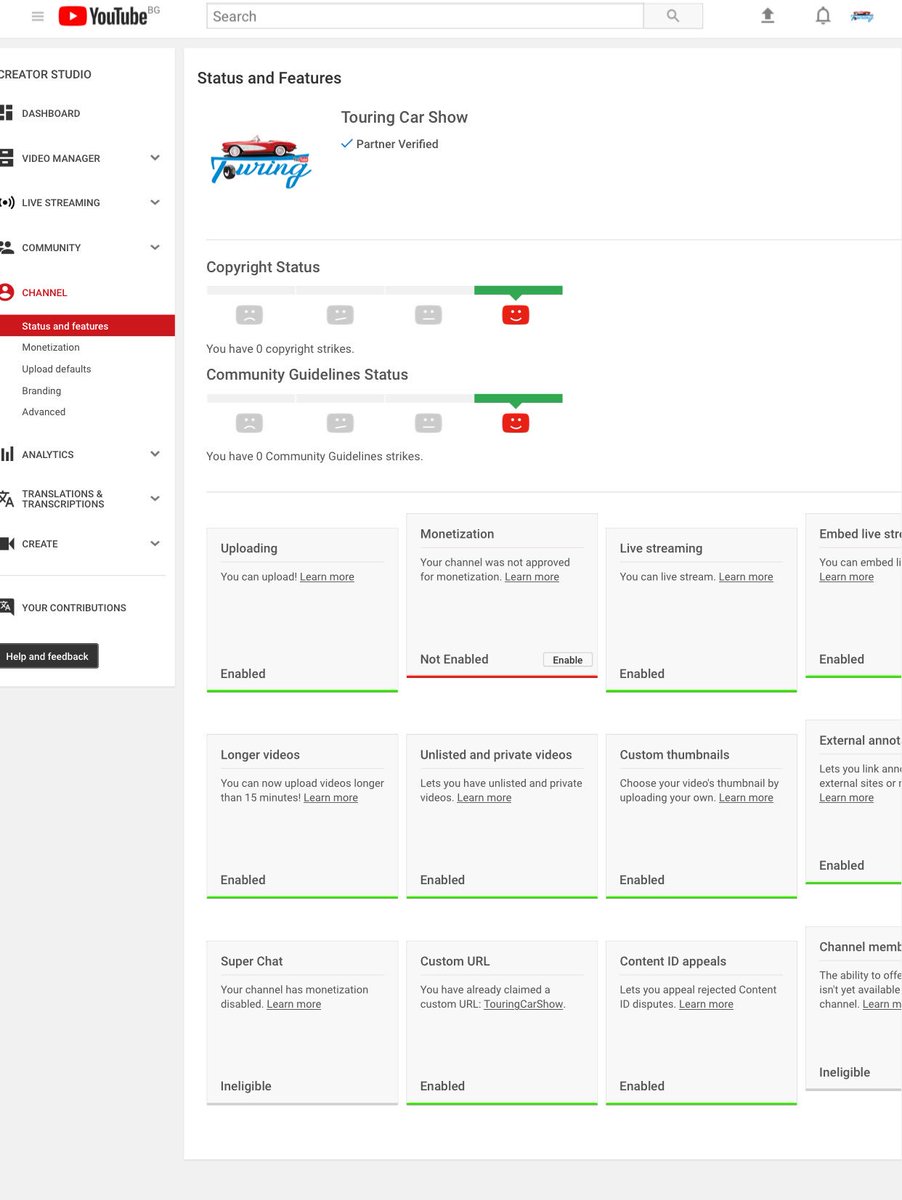Enable monetization with the Enable button

tap(568, 660)
